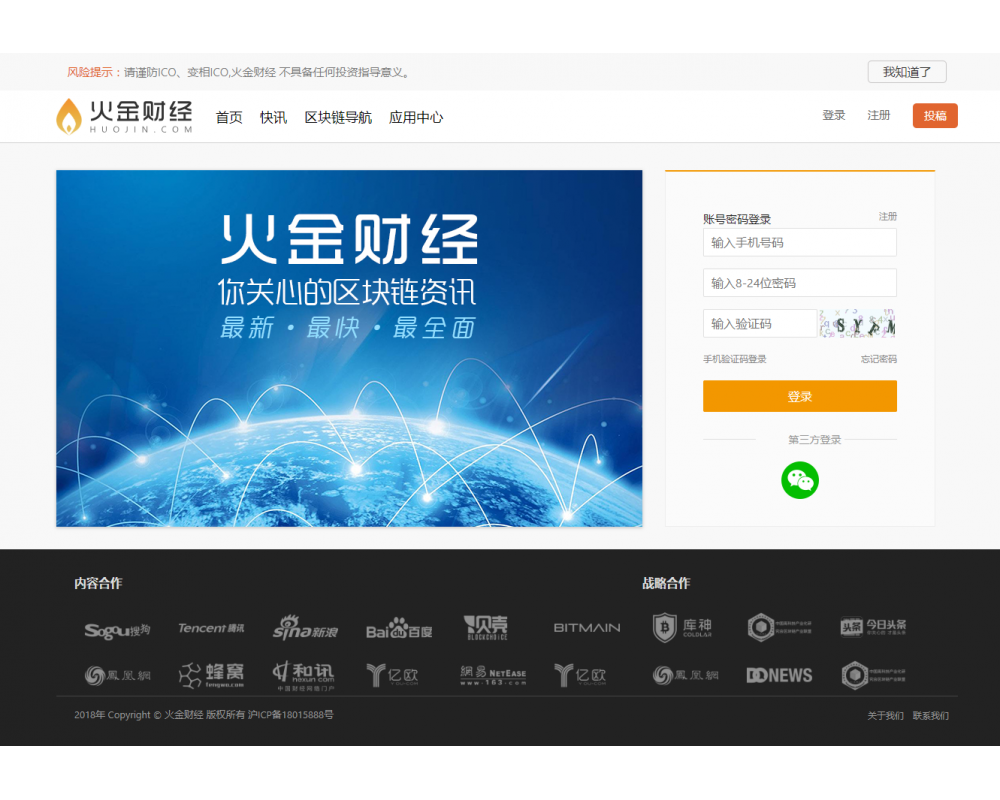Viewport: 1000px width, 800px height.
Task: Click the 账号密码登录 heading text
Action: click(737, 219)
